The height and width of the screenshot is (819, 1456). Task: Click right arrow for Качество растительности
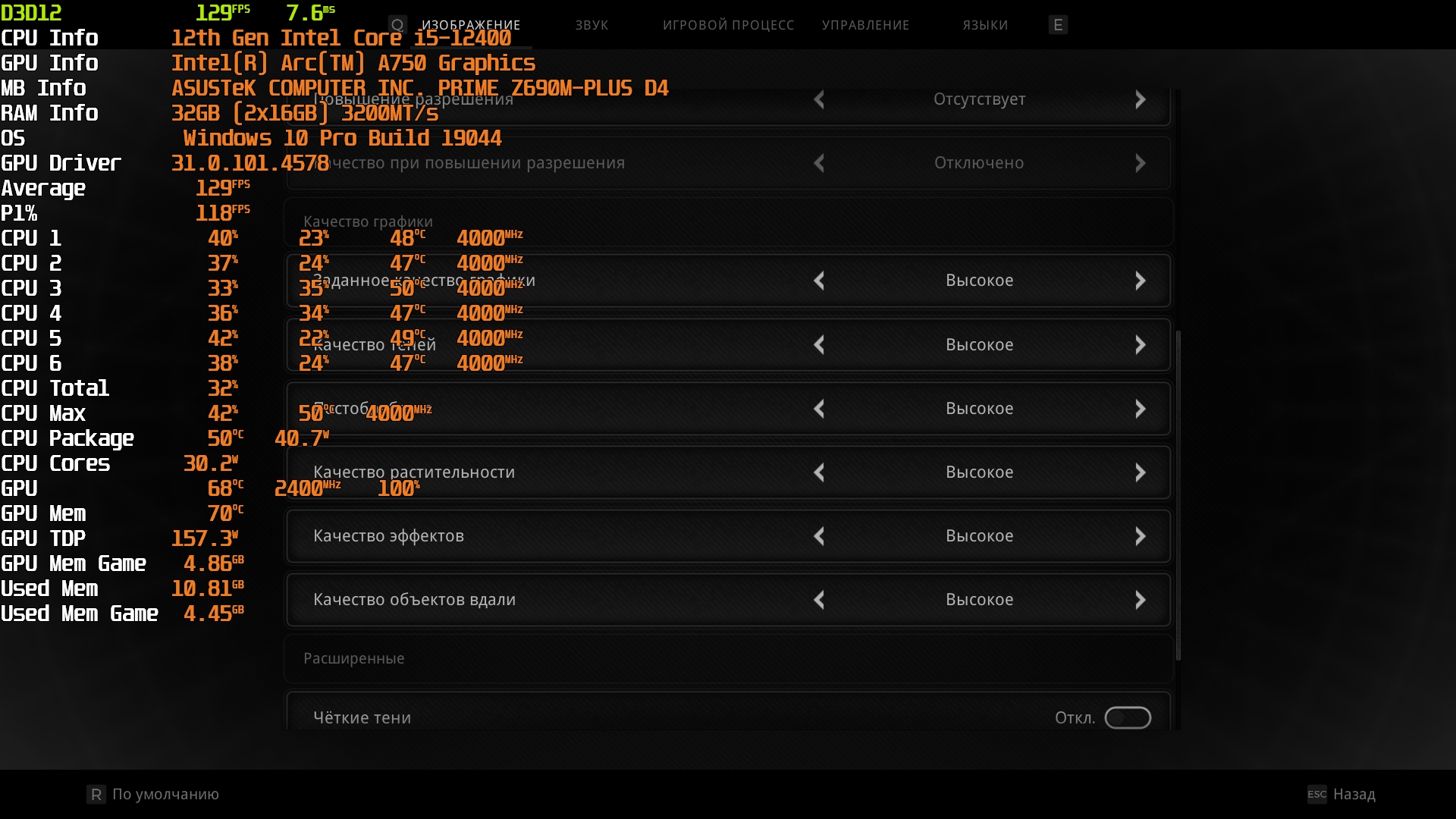click(1140, 472)
